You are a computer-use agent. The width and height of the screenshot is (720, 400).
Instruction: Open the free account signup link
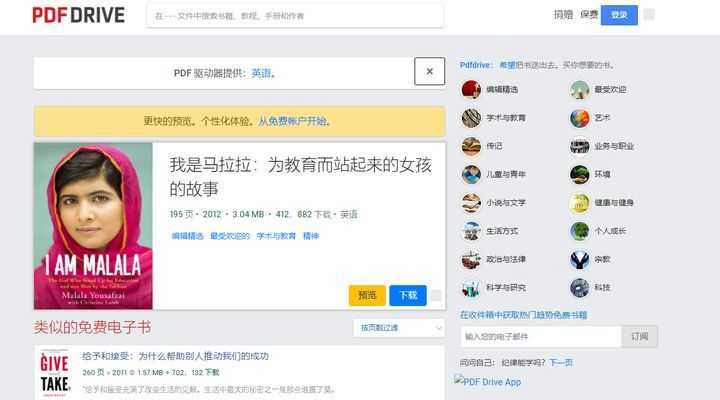292,121
